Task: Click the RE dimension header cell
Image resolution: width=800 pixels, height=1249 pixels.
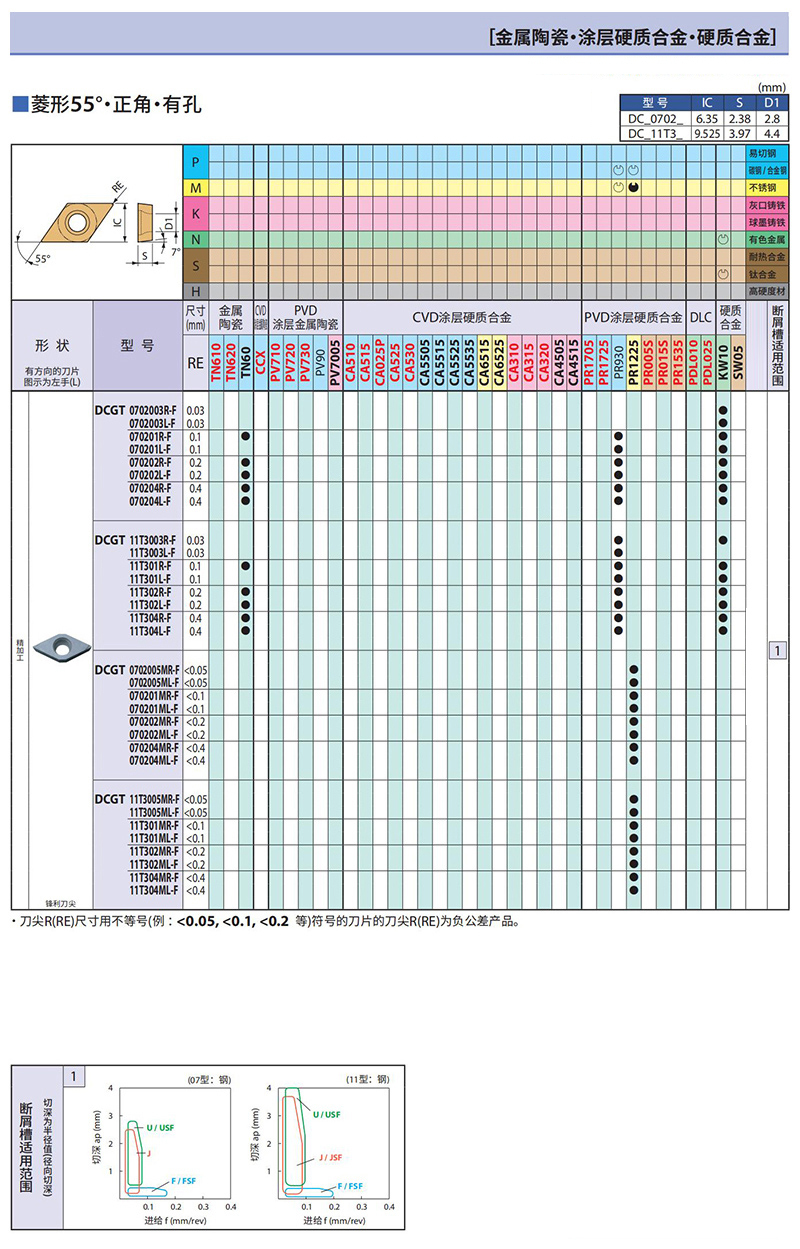Action: 196,365
